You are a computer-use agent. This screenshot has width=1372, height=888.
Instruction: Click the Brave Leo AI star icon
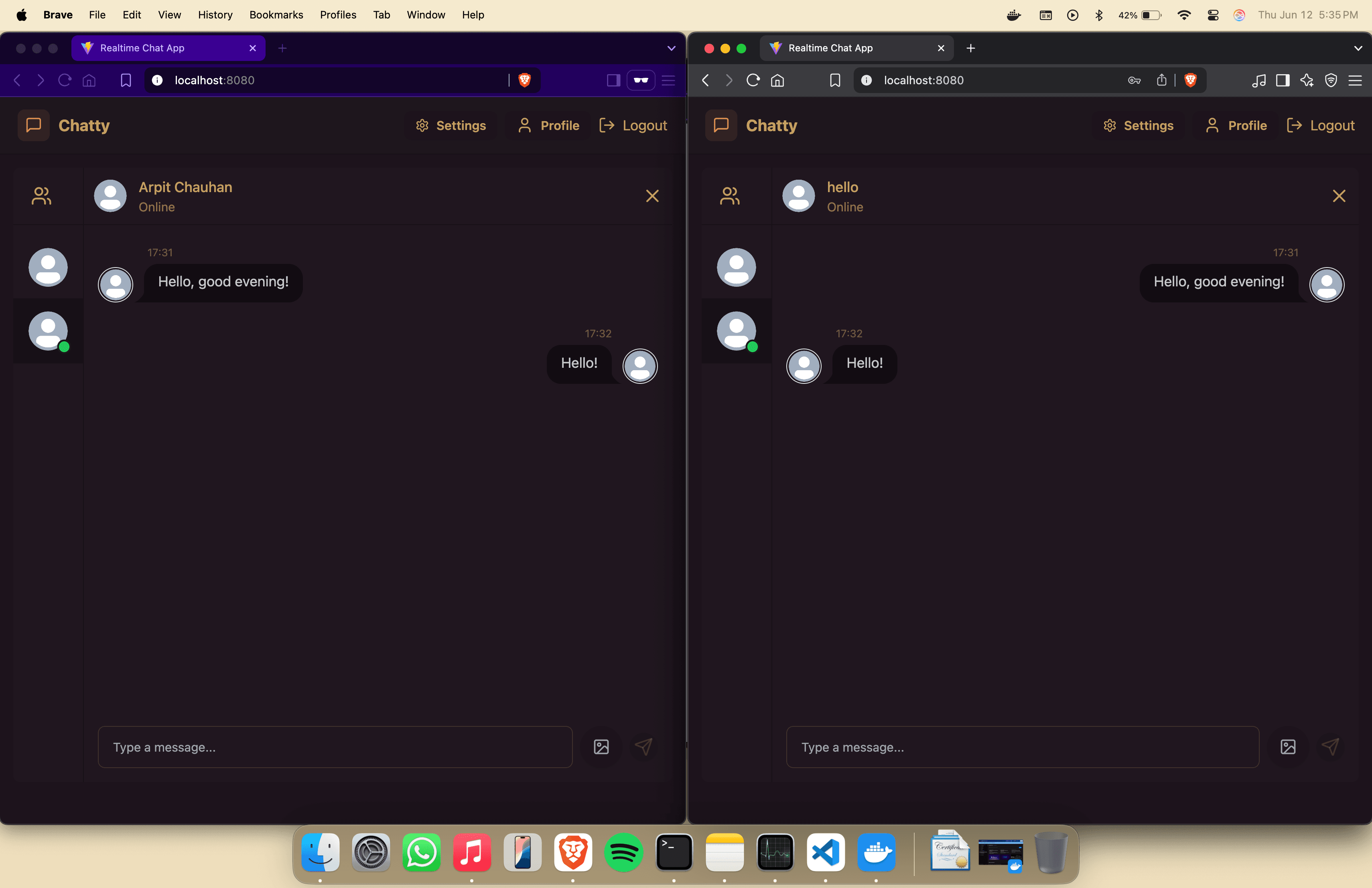point(1307,81)
